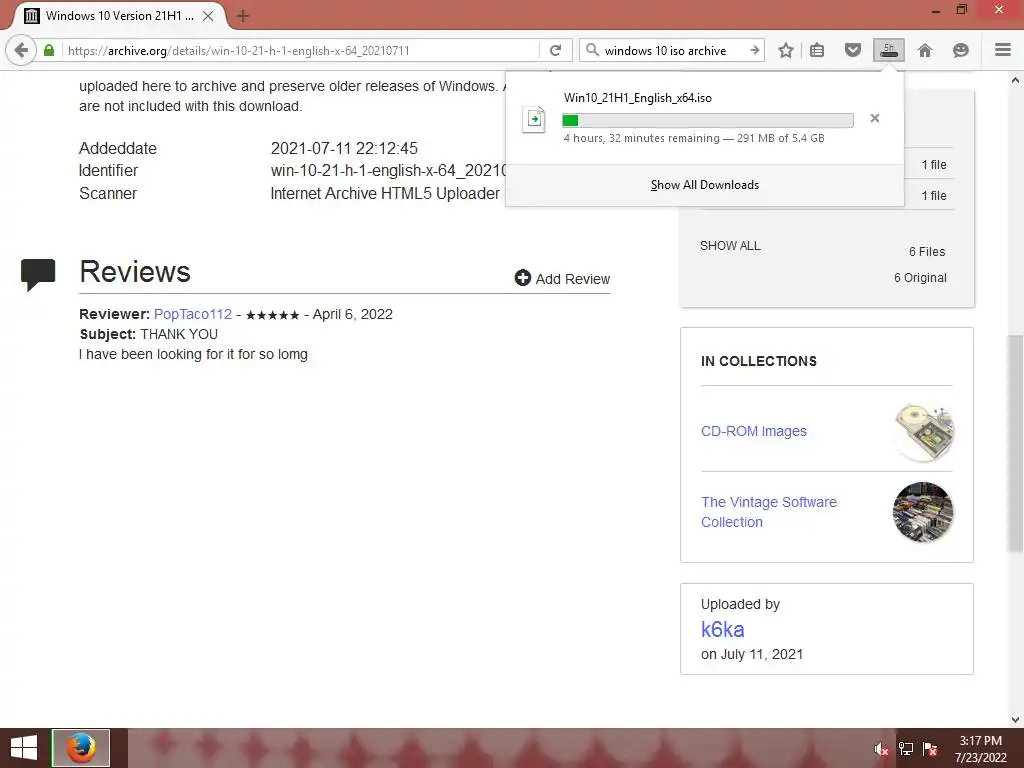Open the Firefox hamburger menu

coord(1003,50)
